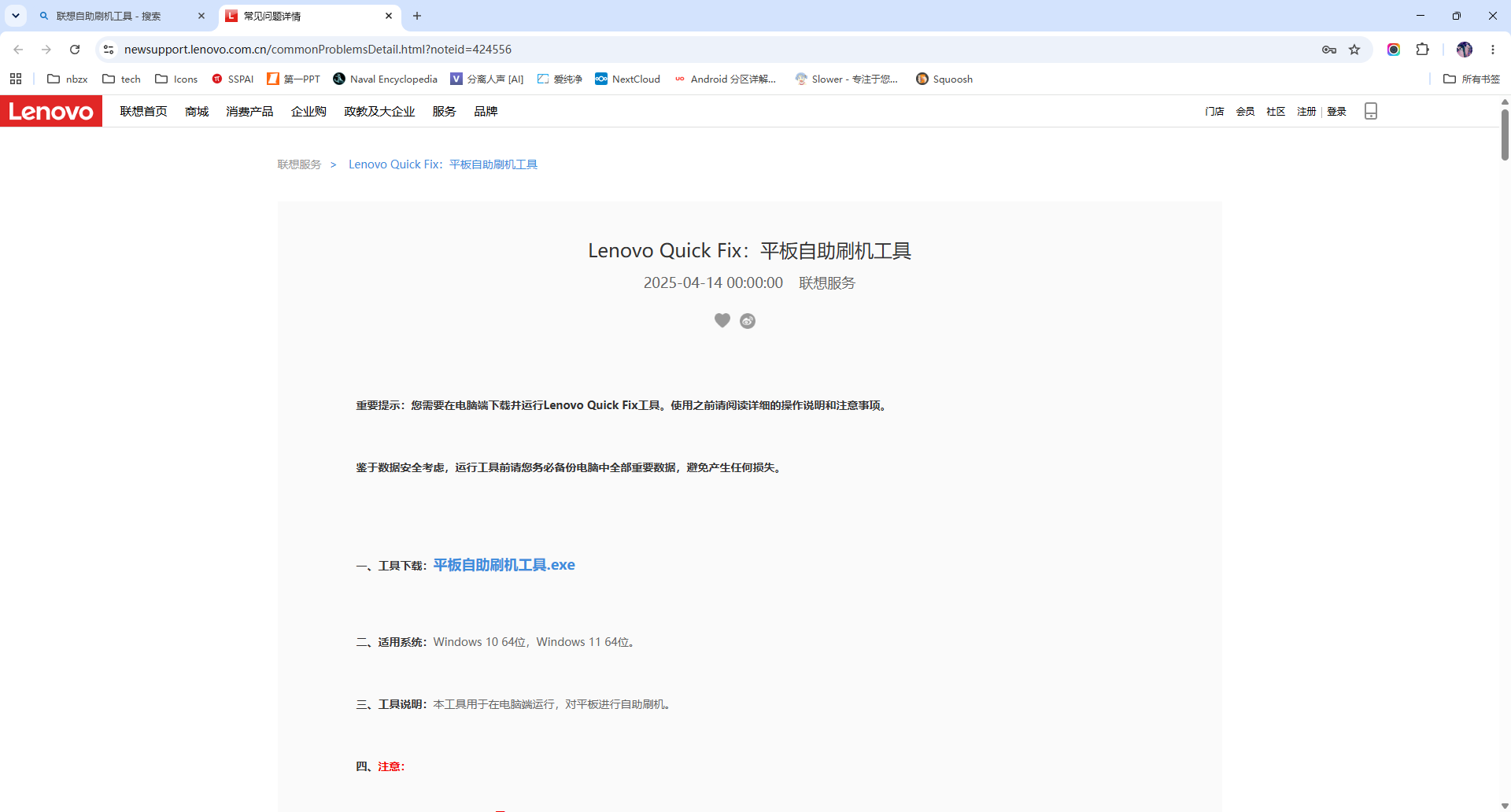
Task: Open the 第一PPT bookmark
Action: point(294,79)
